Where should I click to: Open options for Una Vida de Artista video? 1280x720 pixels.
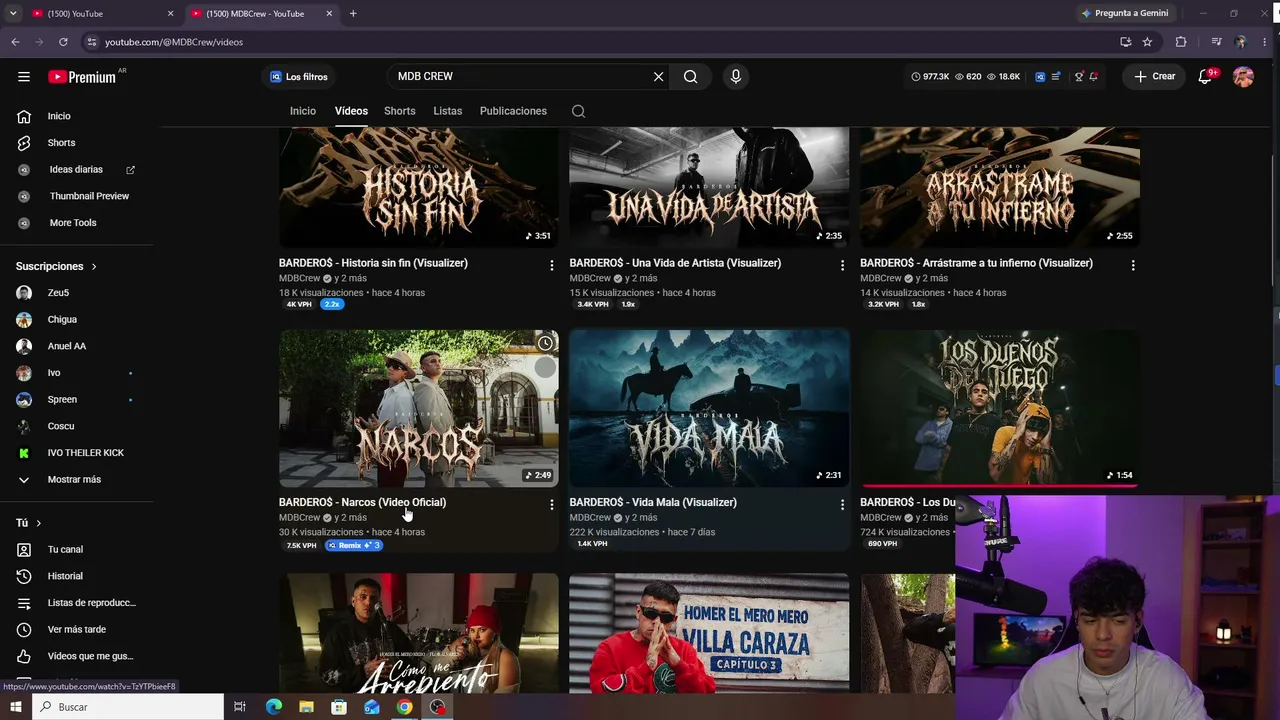842,265
